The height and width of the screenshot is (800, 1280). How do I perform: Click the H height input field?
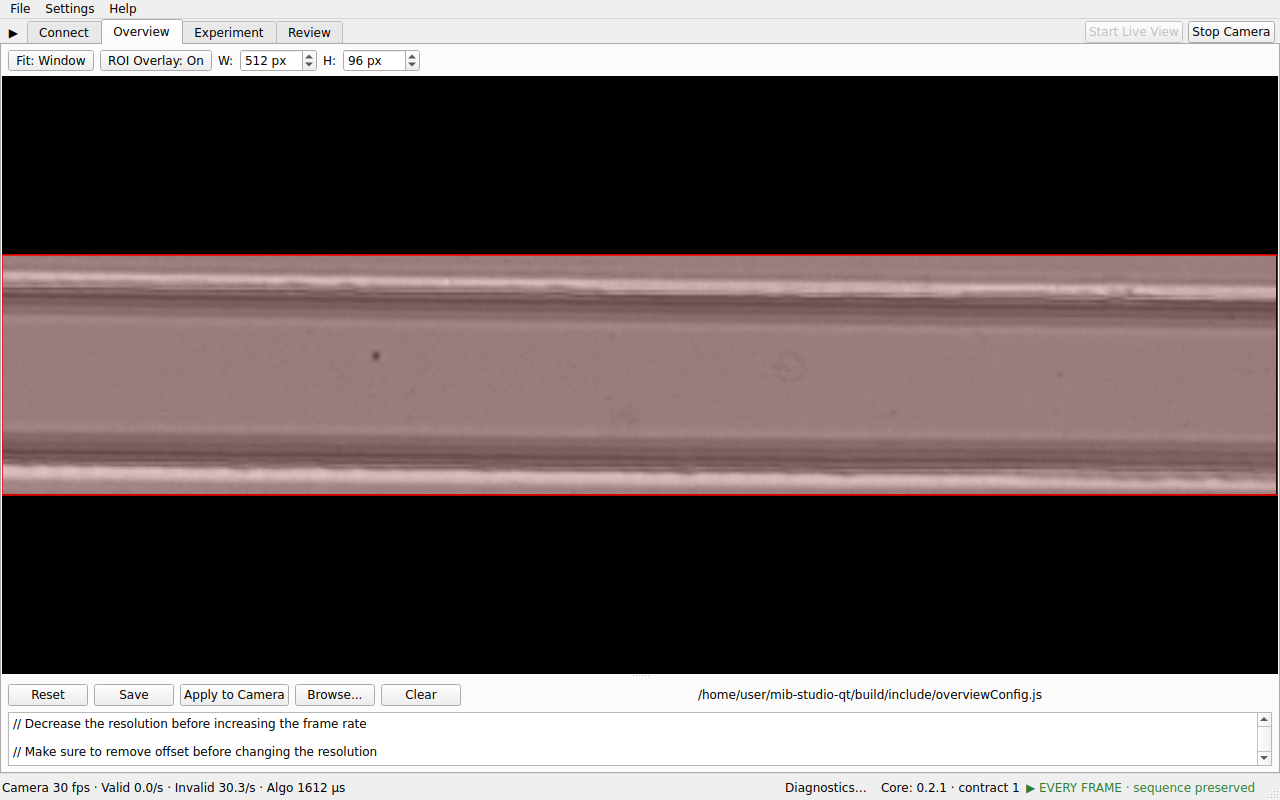pyautogui.click(x=374, y=61)
